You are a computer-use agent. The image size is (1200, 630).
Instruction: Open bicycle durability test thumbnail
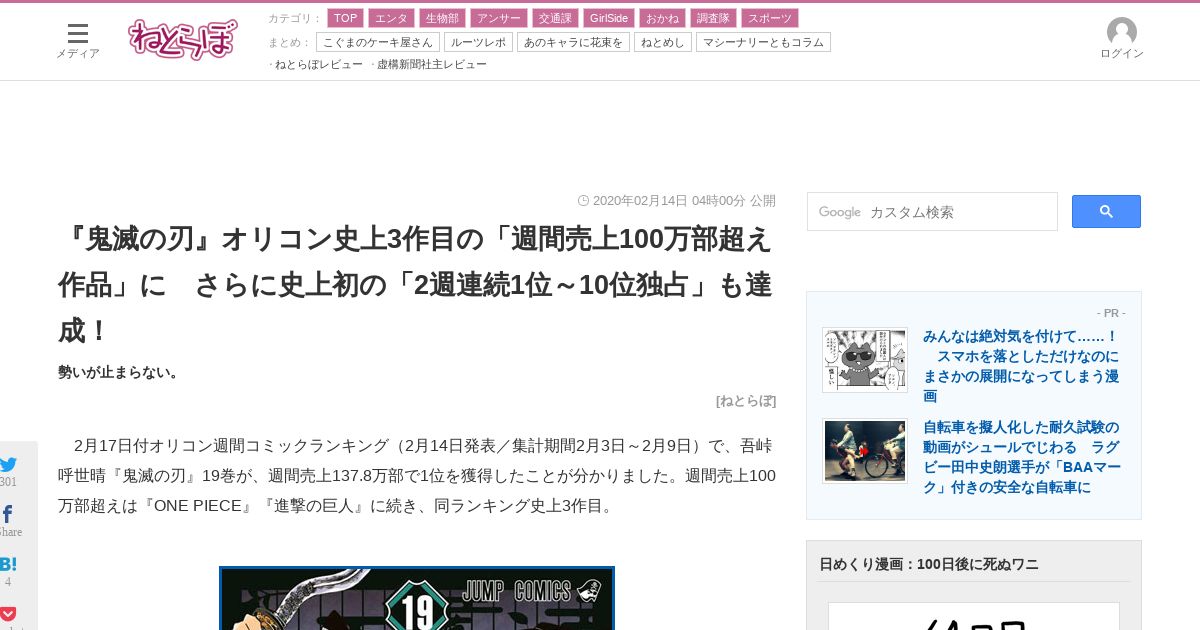pos(865,451)
